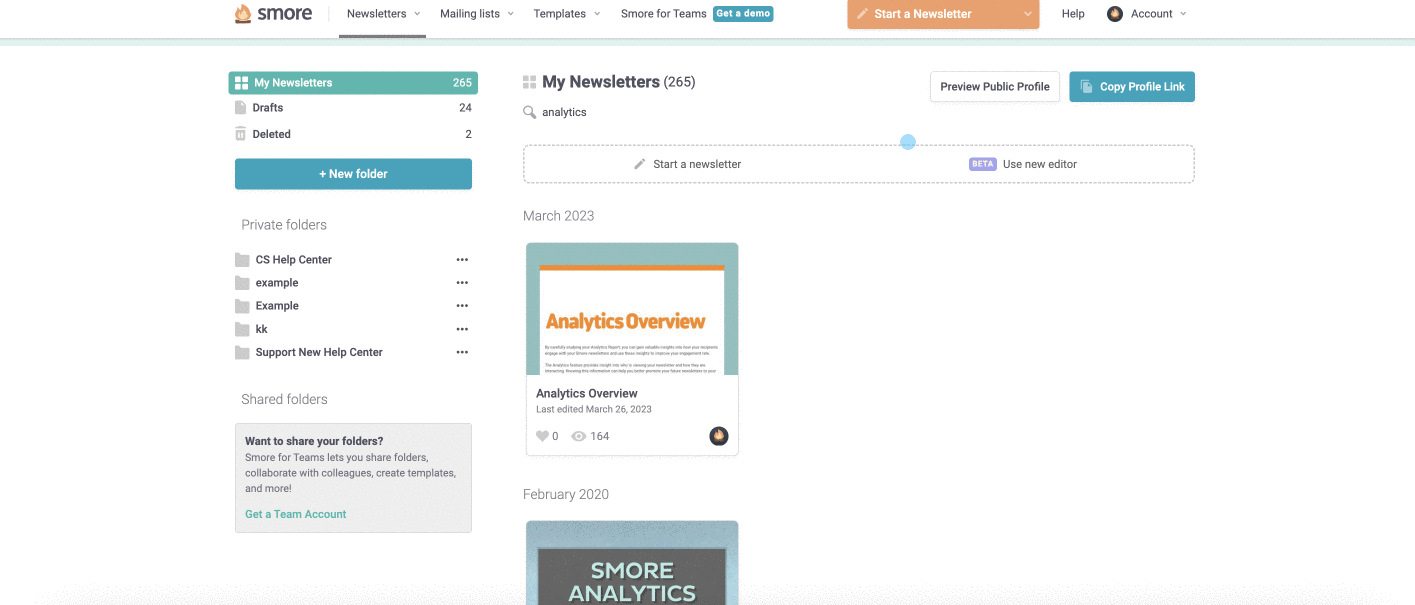Click heart icon on Analytics Overview card

coord(542,436)
